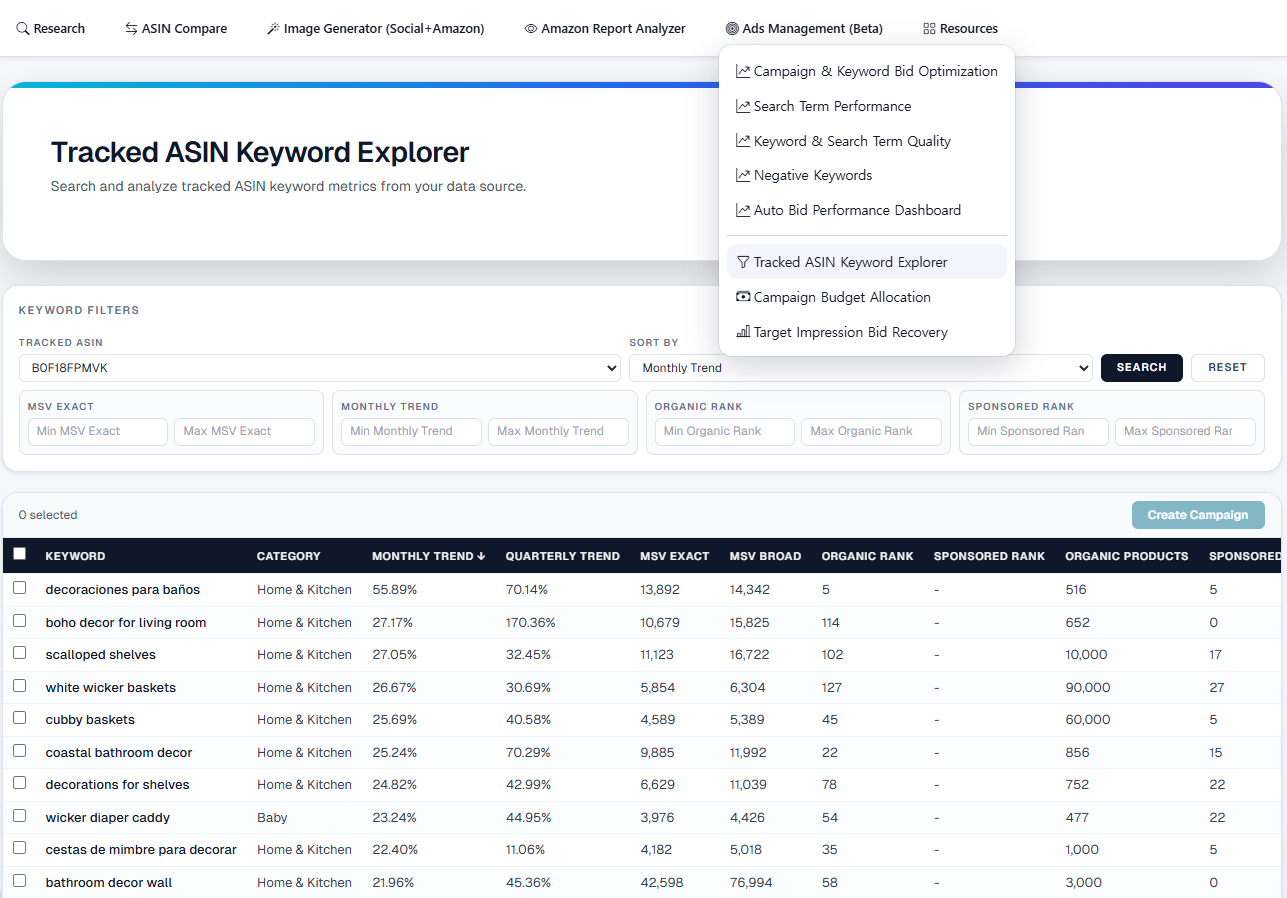Open Search Term Performance from the menu
The height and width of the screenshot is (898, 1287).
[x=832, y=106]
